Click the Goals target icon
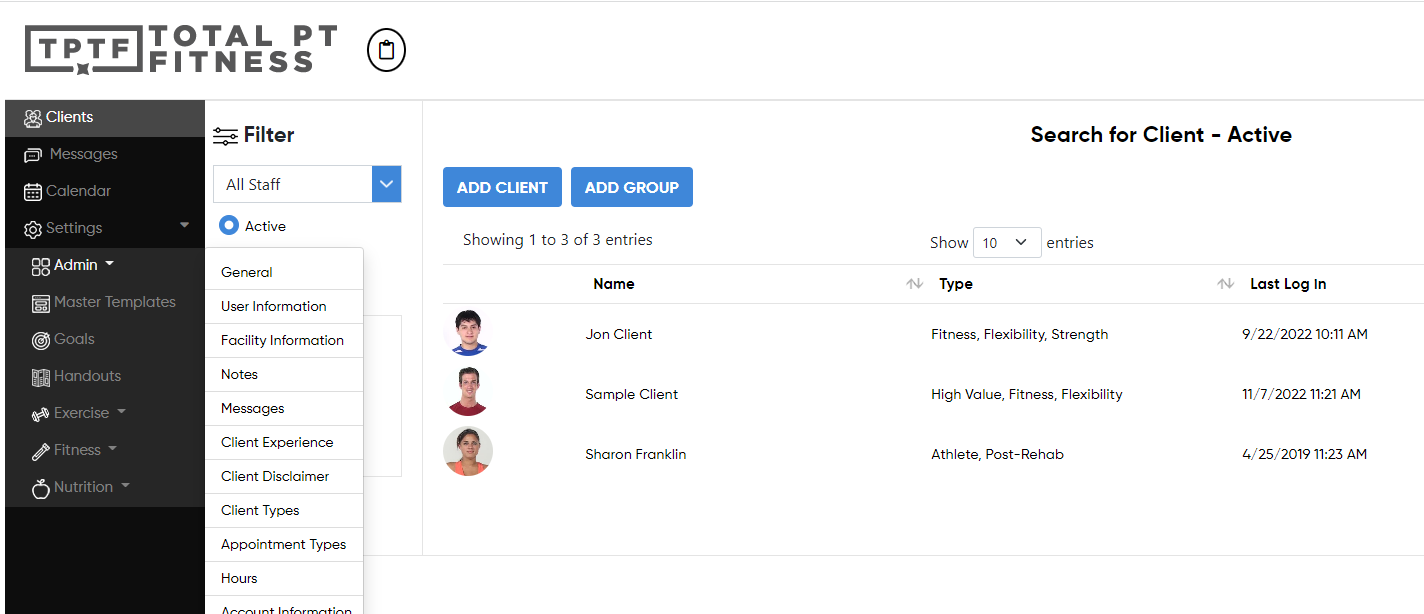The height and width of the screenshot is (614, 1424). (41, 340)
